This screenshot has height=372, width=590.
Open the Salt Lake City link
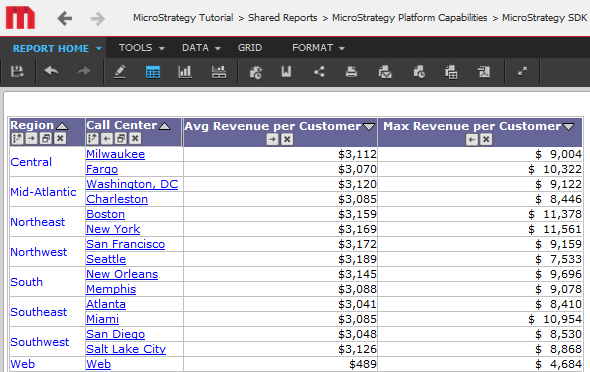[126, 349]
